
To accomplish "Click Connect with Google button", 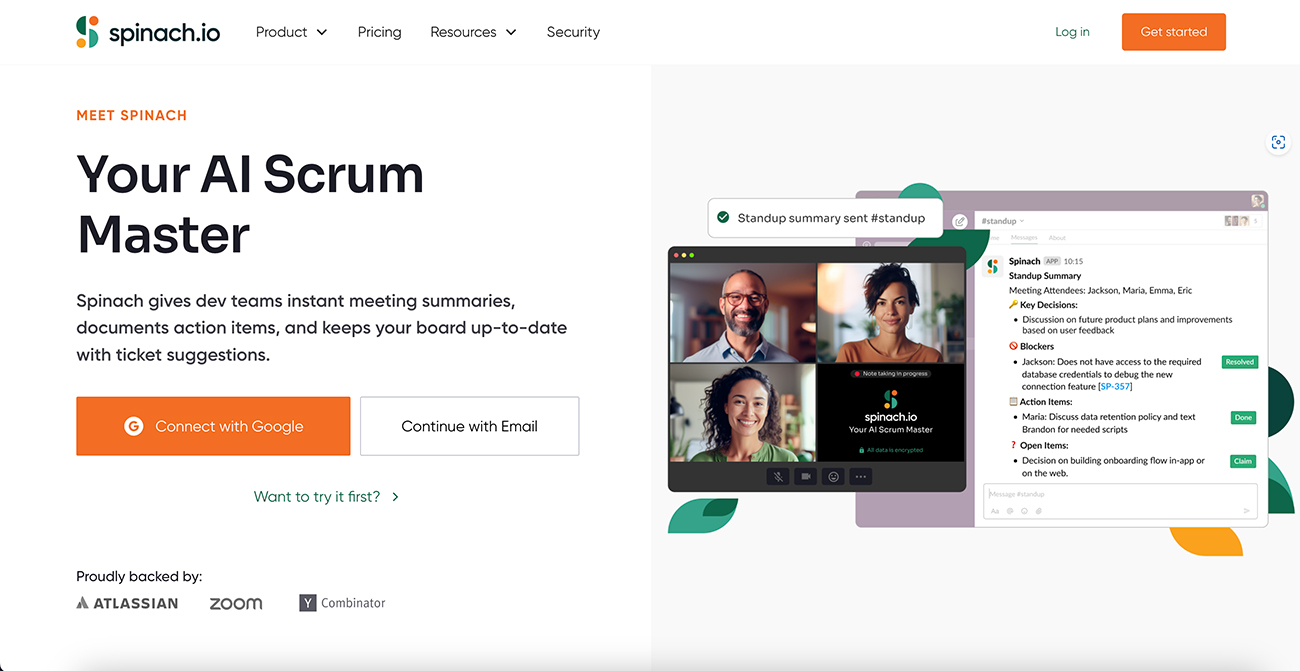I will (x=213, y=426).
